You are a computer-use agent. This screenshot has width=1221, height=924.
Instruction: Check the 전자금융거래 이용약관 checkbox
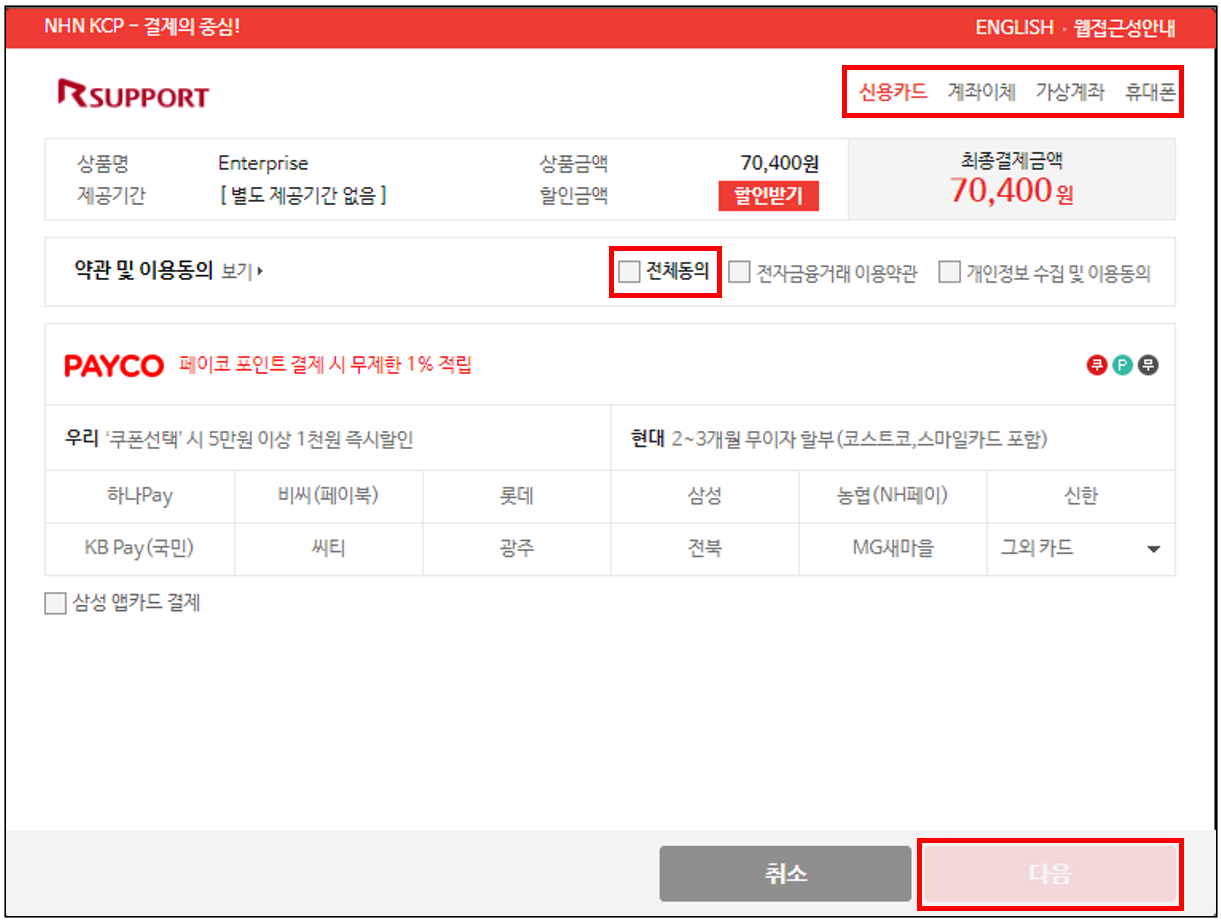tap(739, 272)
